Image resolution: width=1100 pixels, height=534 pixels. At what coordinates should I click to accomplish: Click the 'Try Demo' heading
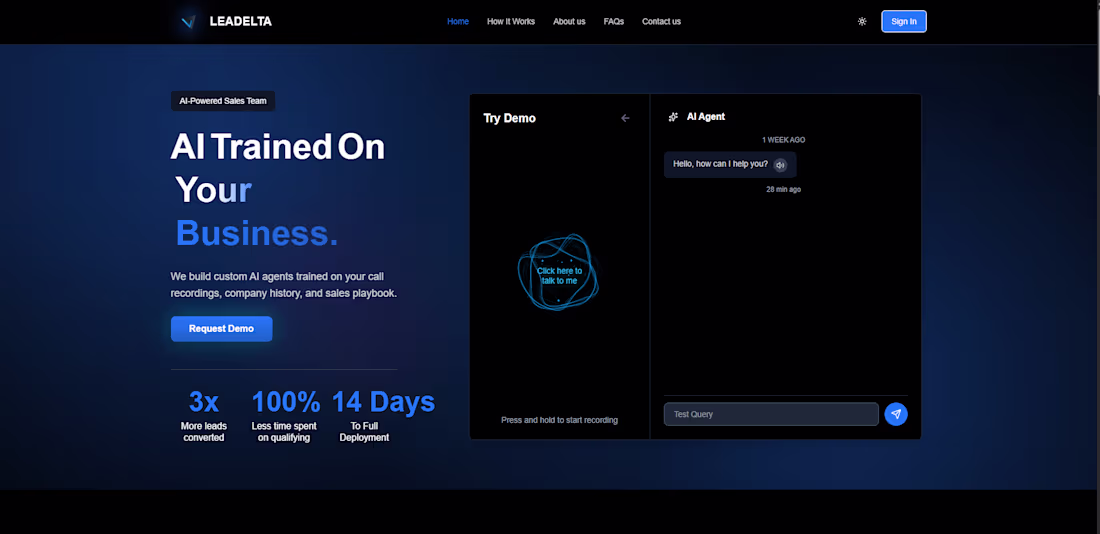509,118
